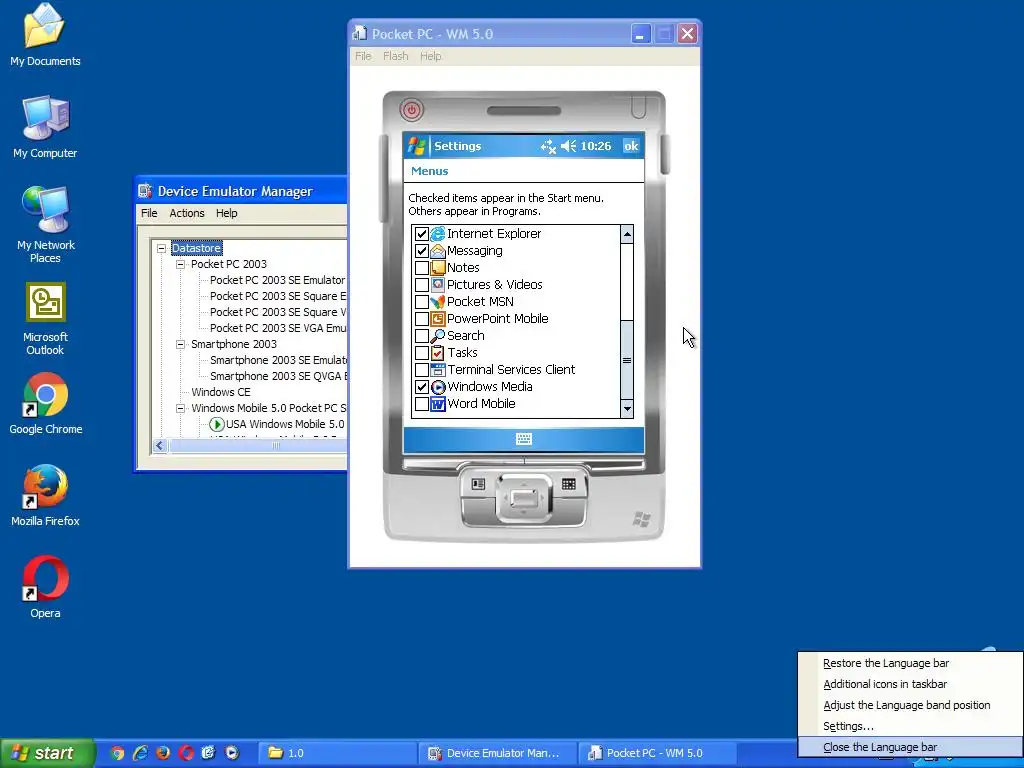
Task: Collapse Windows Mobile 5.0 Pocket PC node
Action: point(180,408)
